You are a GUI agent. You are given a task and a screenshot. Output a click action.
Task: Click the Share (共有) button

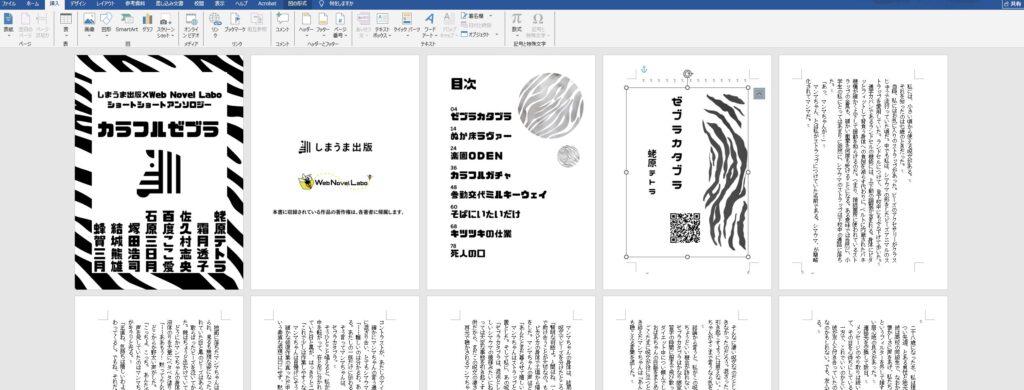pyautogui.click(x=1014, y=3)
